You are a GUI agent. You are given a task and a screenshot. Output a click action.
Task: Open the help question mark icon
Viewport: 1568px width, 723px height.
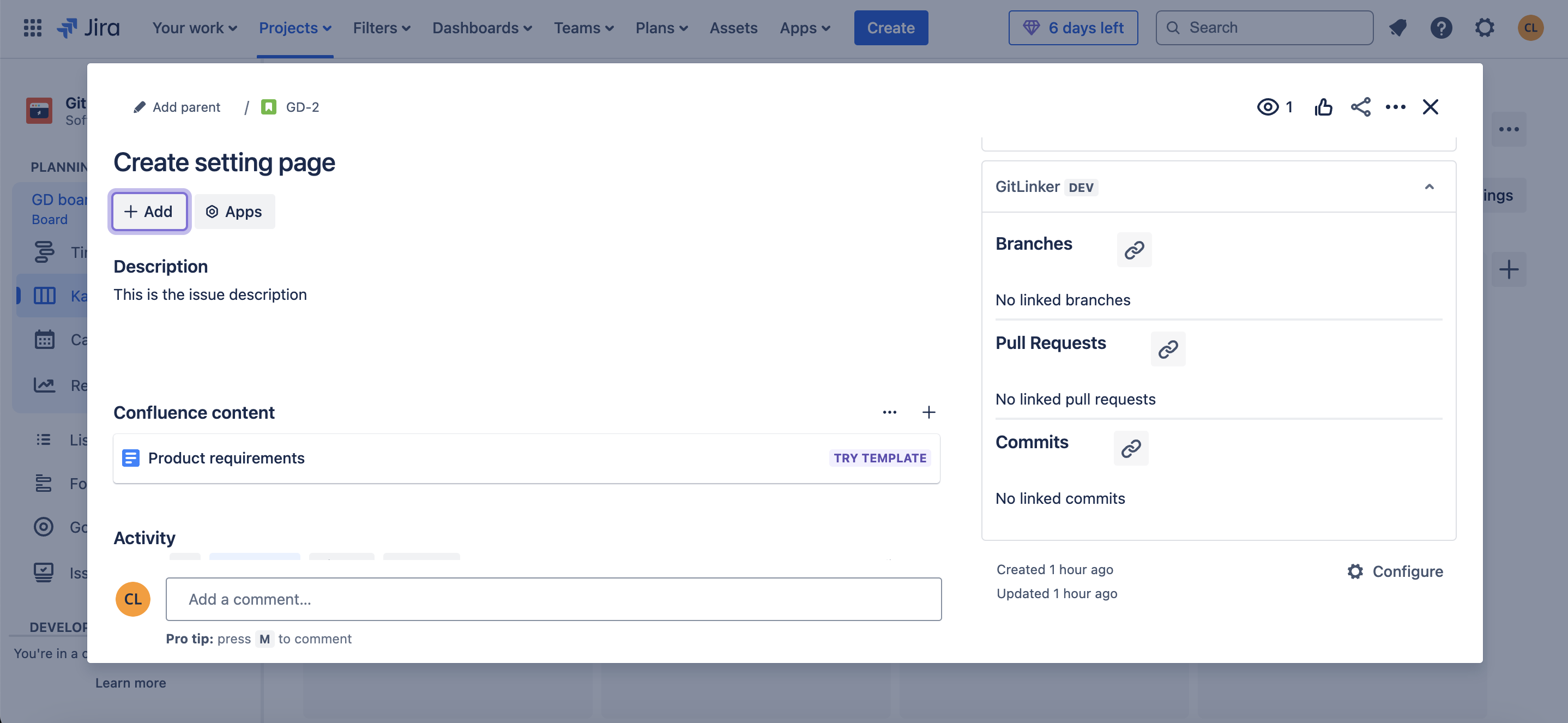coord(1441,28)
